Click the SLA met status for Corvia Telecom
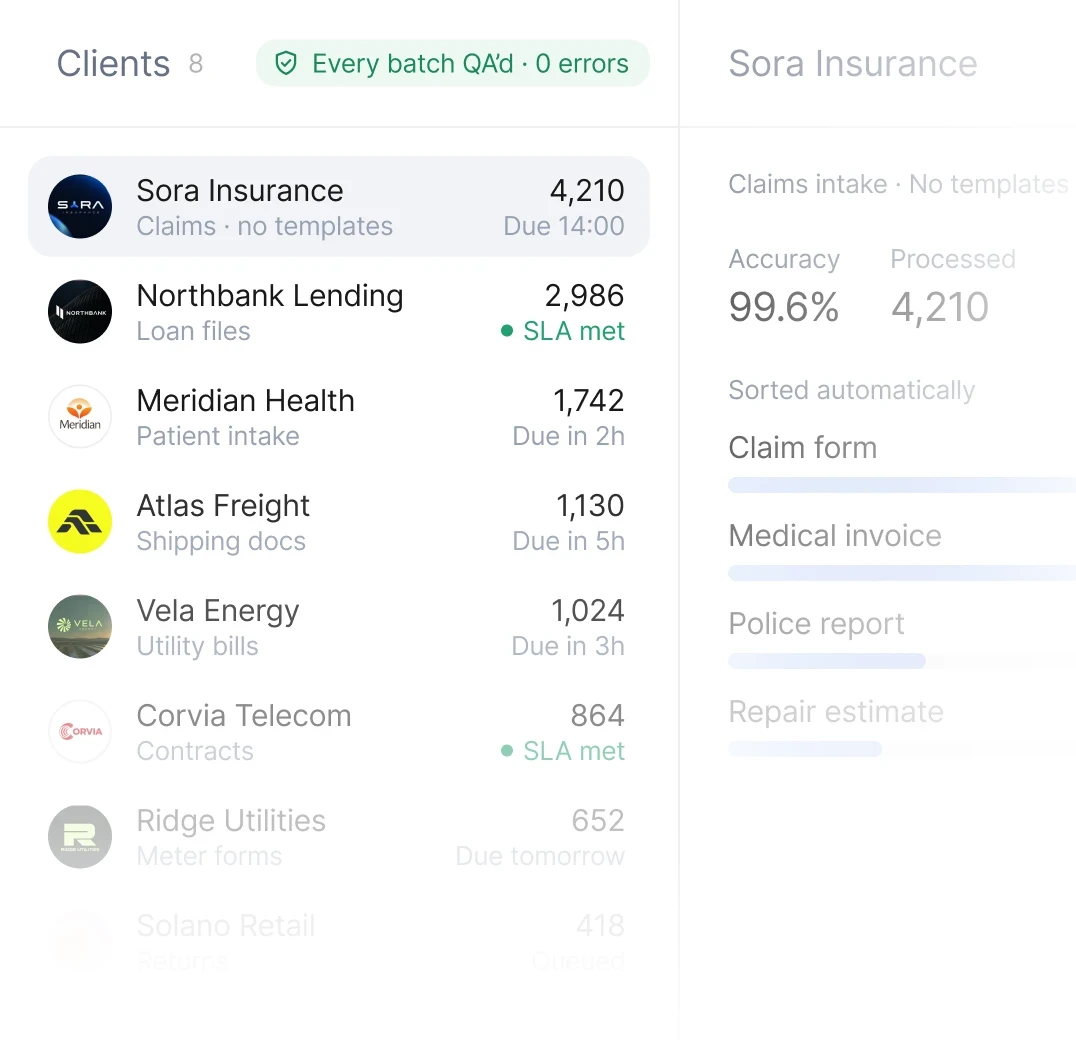 [574, 750]
